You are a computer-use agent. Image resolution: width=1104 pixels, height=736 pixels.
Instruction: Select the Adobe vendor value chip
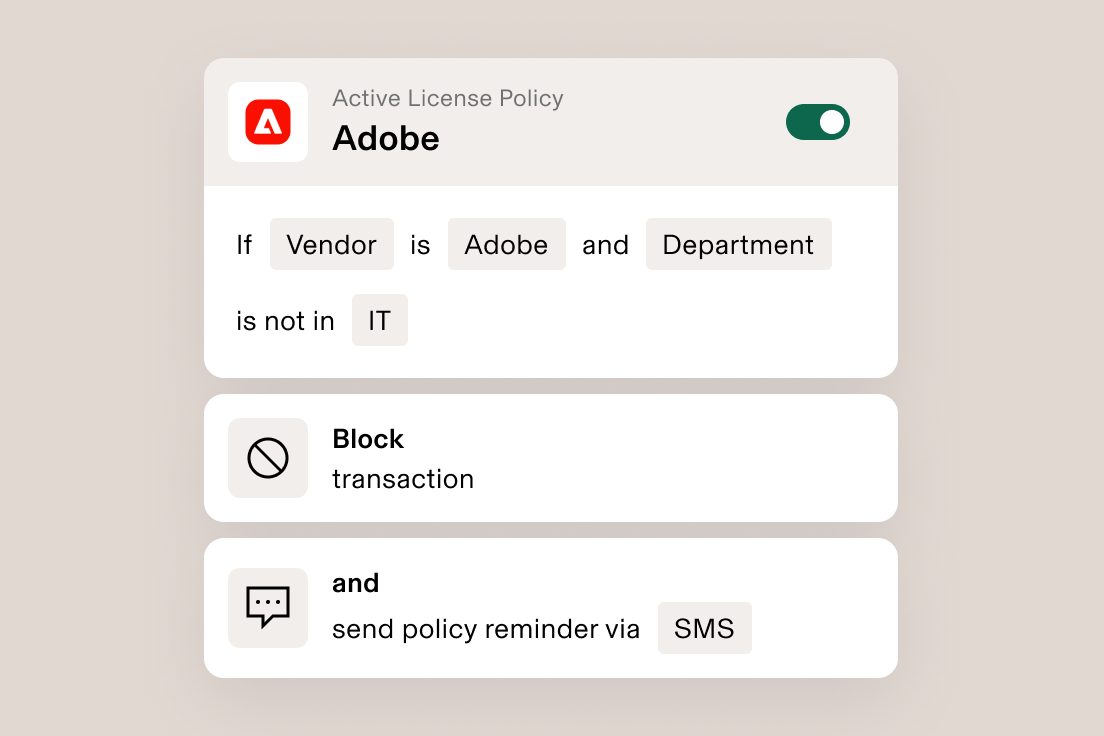(506, 244)
